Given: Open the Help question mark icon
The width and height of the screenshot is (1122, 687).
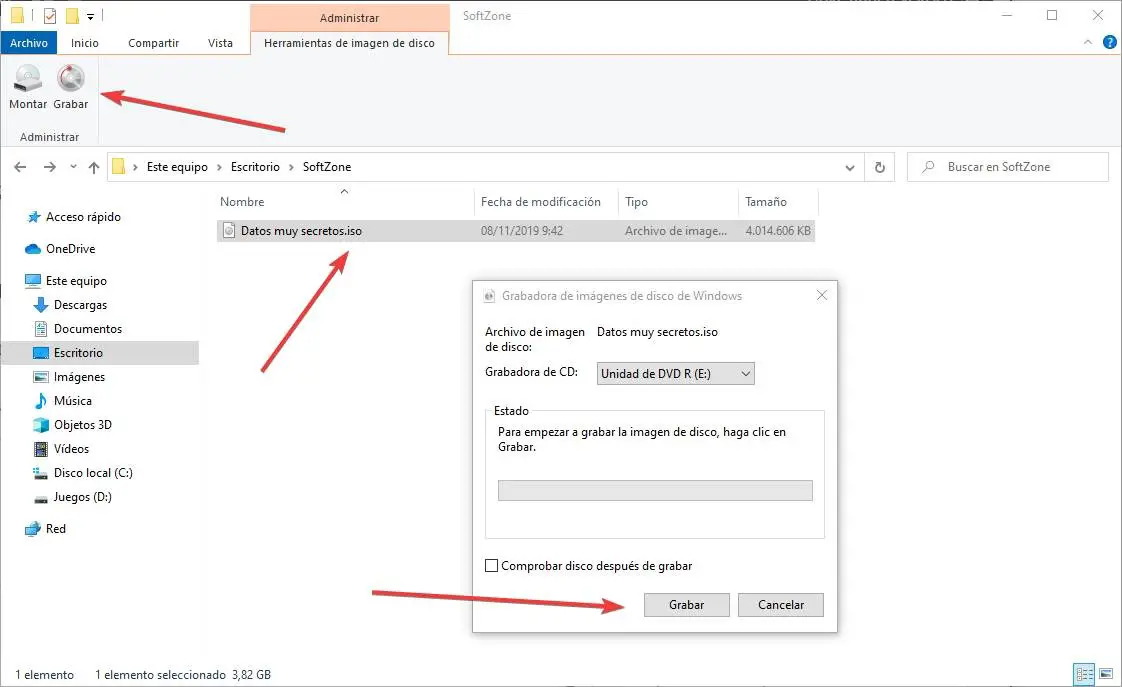Looking at the screenshot, I should pyautogui.click(x=1109, y=42).
